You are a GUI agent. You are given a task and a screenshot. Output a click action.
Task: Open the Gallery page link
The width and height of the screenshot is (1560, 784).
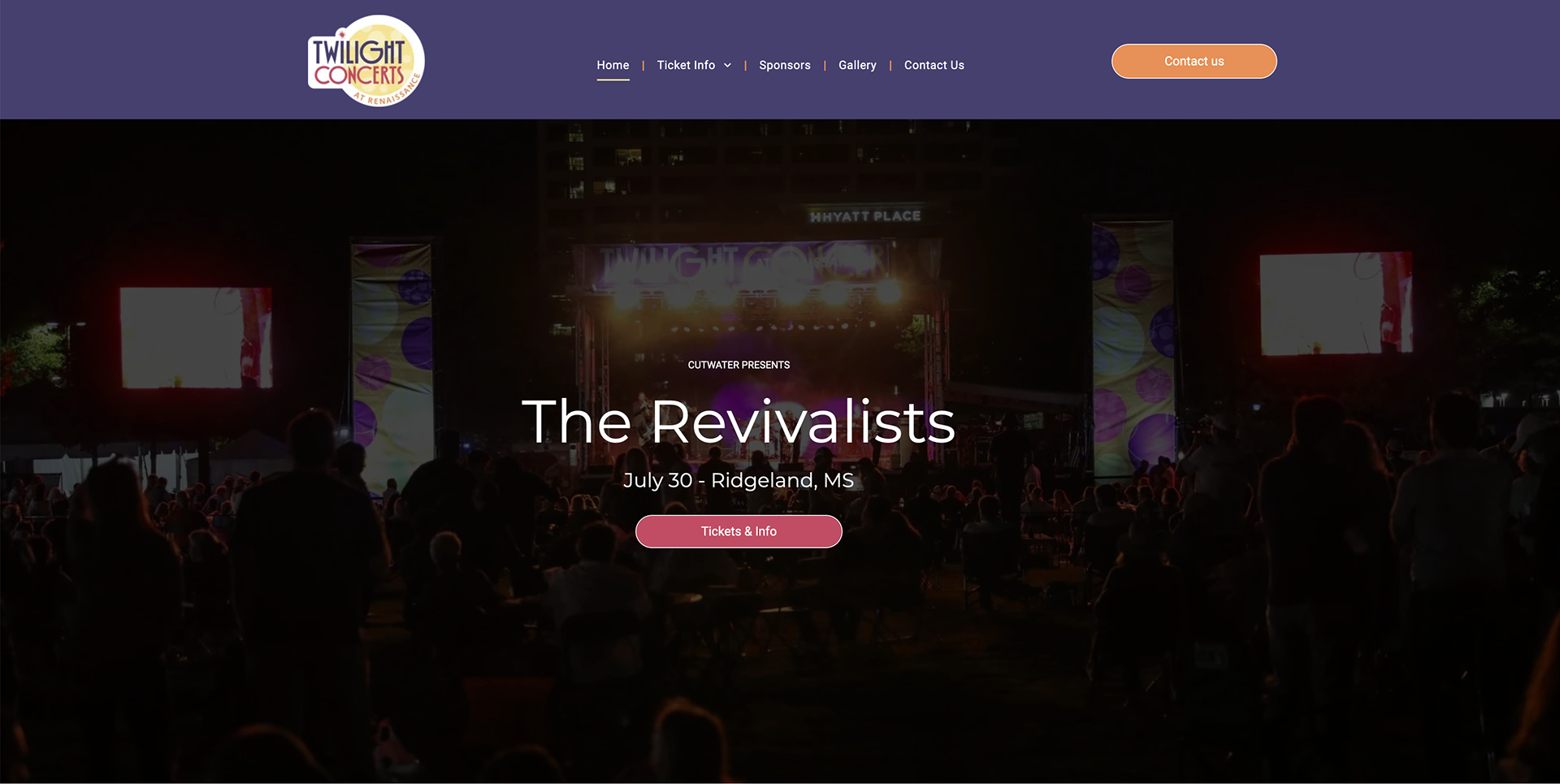tap(857, 65)
